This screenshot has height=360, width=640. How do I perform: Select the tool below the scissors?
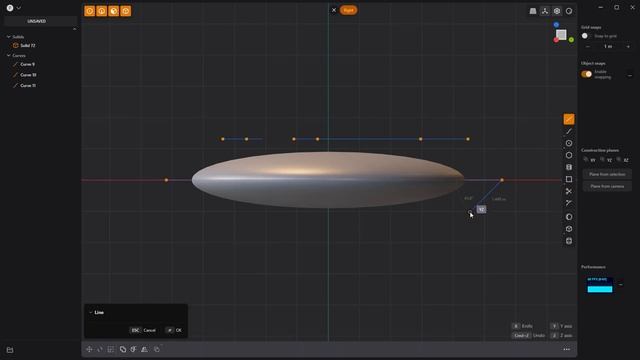pyautogui.click(x=569, y=203)
